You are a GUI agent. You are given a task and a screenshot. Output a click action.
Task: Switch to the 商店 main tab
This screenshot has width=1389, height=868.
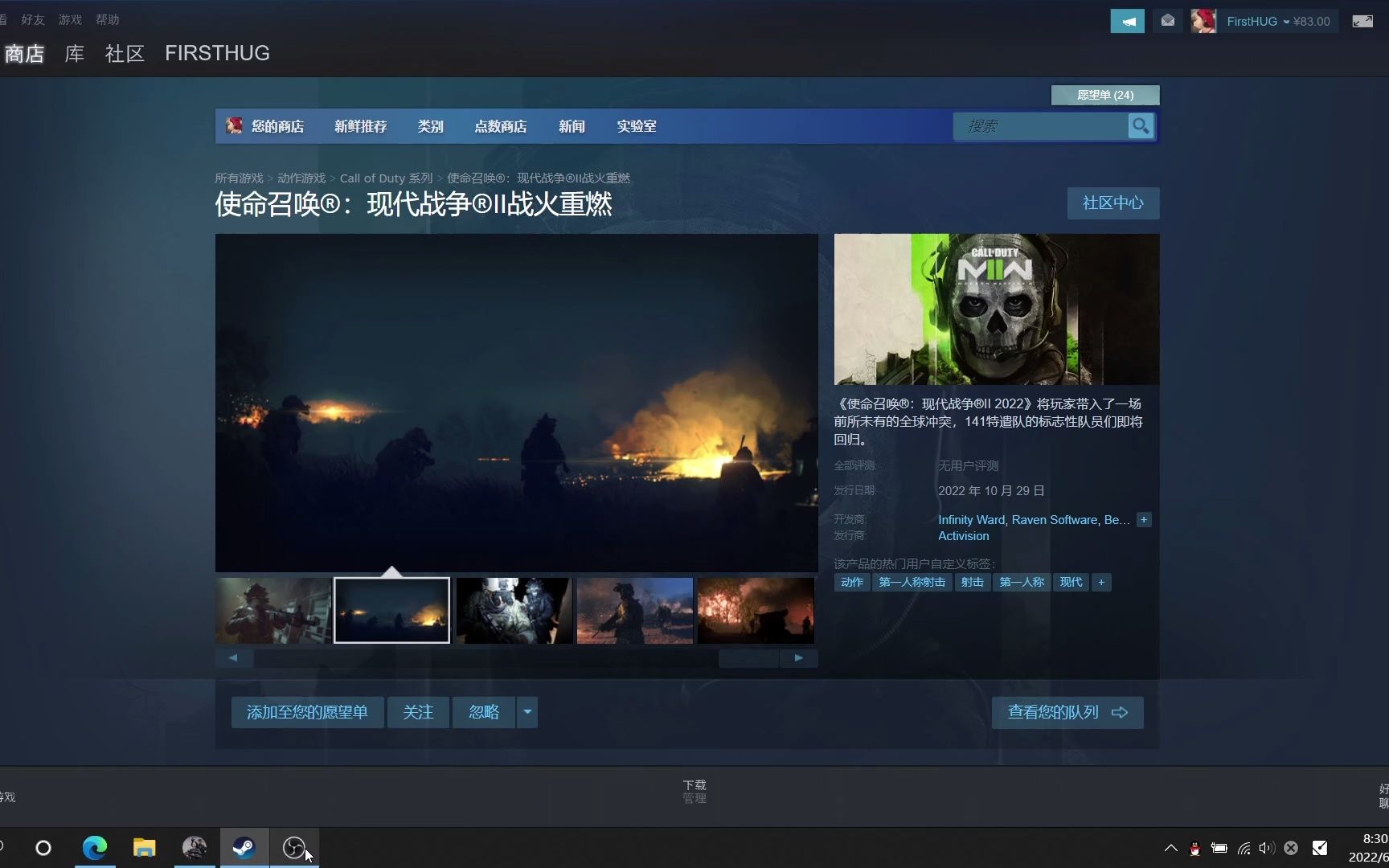(24, 54)
